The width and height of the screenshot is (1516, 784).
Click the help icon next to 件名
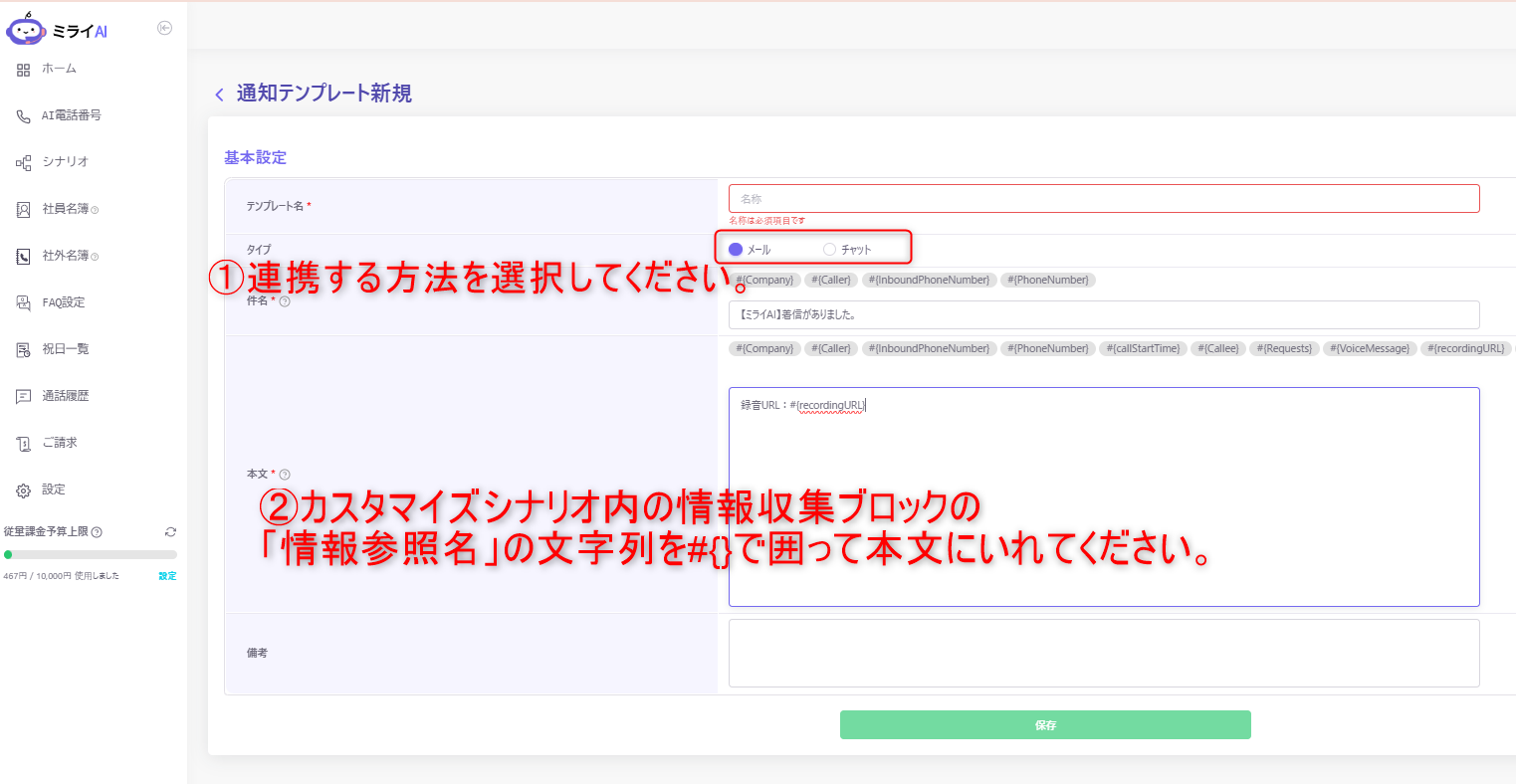point(285,301)
